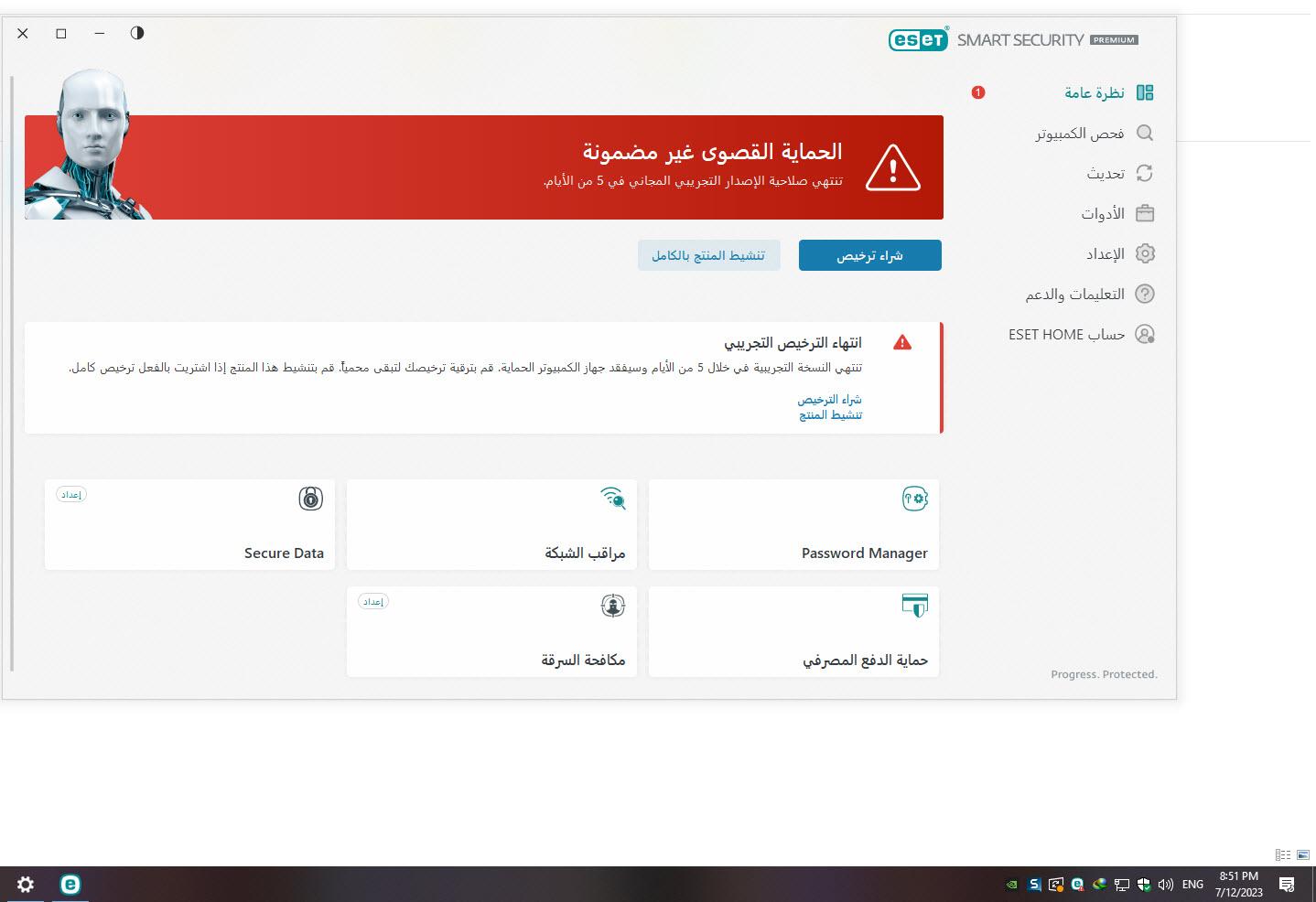Open Banking payment protection (حماية الدفع المصرفي) tile

coord(793,631)
